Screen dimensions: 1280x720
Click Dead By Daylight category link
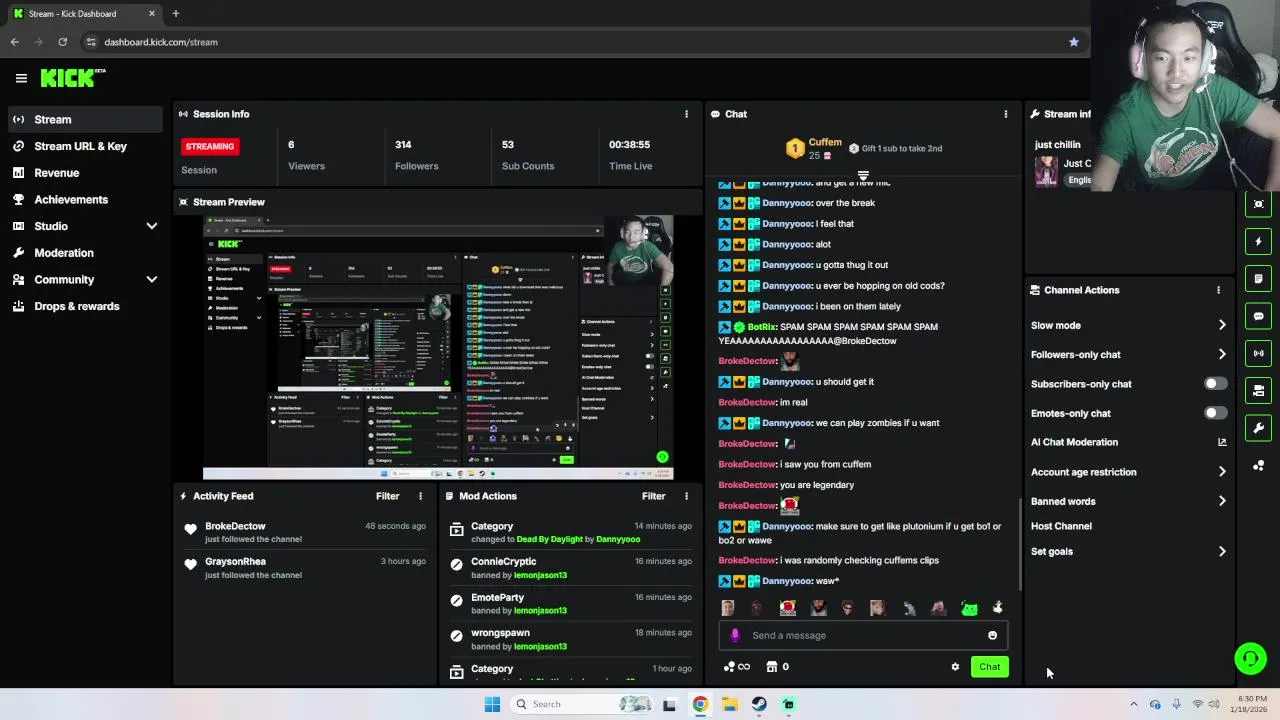coord(549,539)
